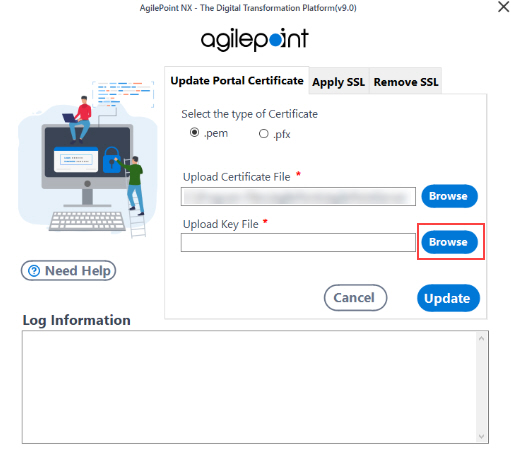Click the agilepoint logo
Image resolution: width=511 pixels, height=450 pixels.
tap(255, 39)
